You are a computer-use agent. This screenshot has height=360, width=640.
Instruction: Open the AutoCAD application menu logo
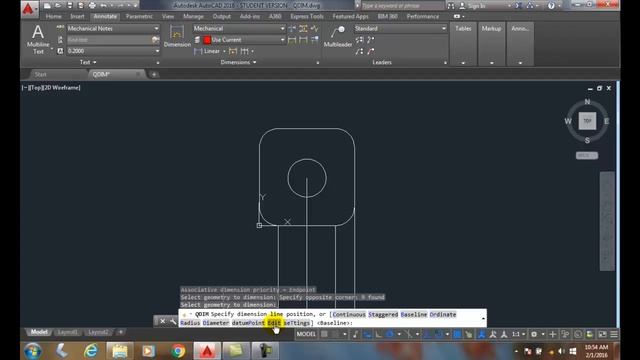[x=29, y=8]
